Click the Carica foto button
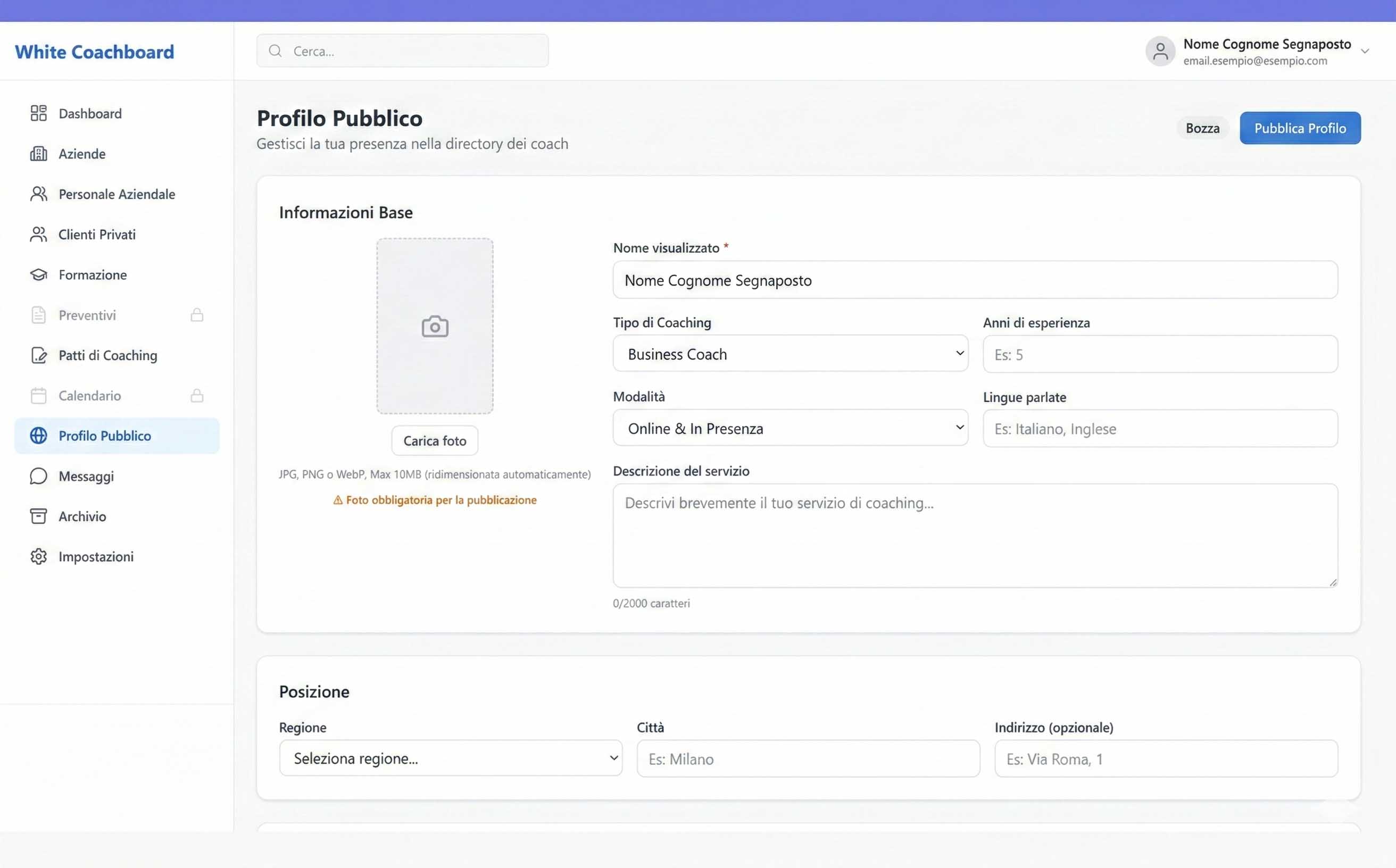Image resolution: width=1396 pixels, height=868 pixels. 435,440
